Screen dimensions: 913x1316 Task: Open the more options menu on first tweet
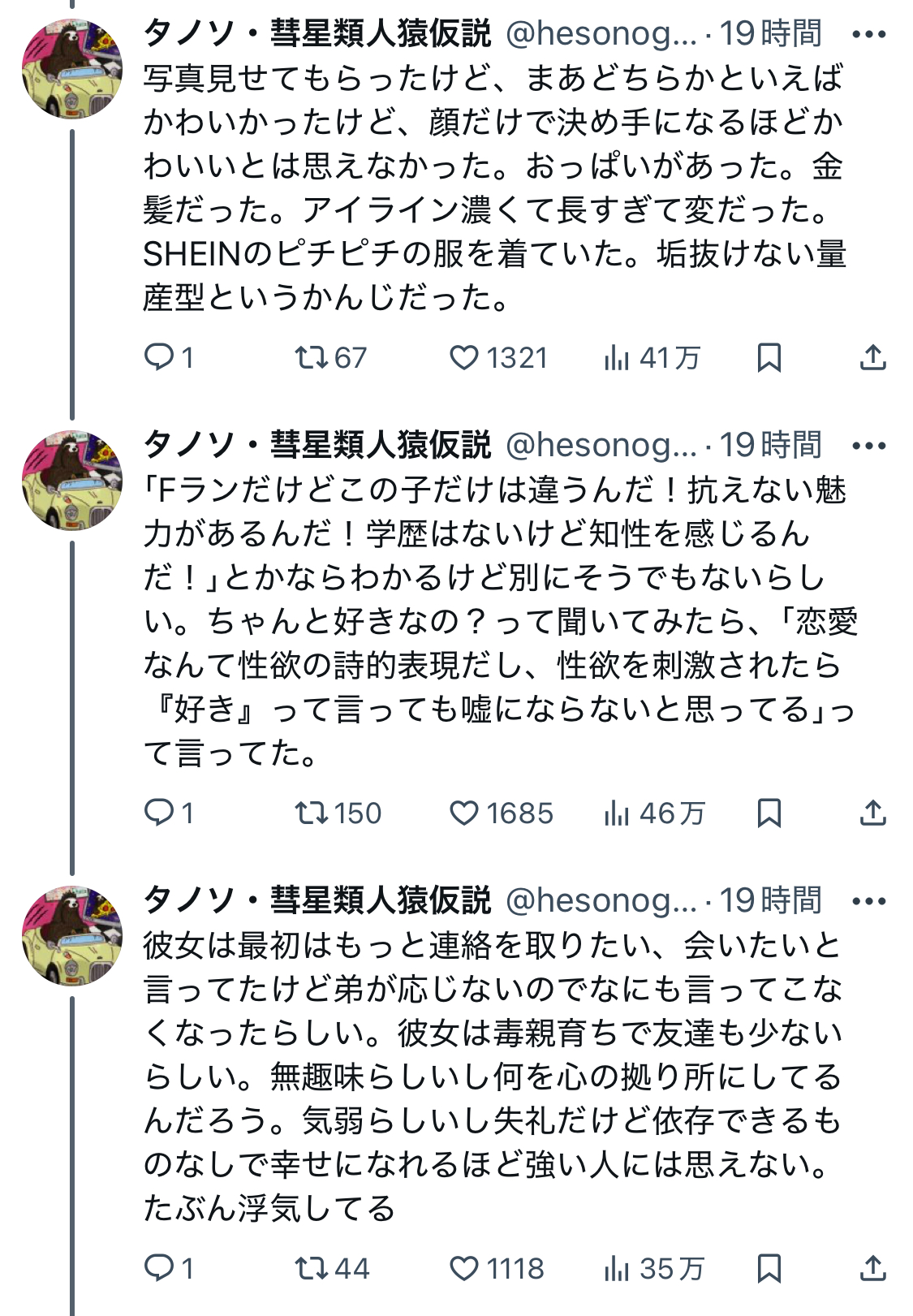click(869, 35)
